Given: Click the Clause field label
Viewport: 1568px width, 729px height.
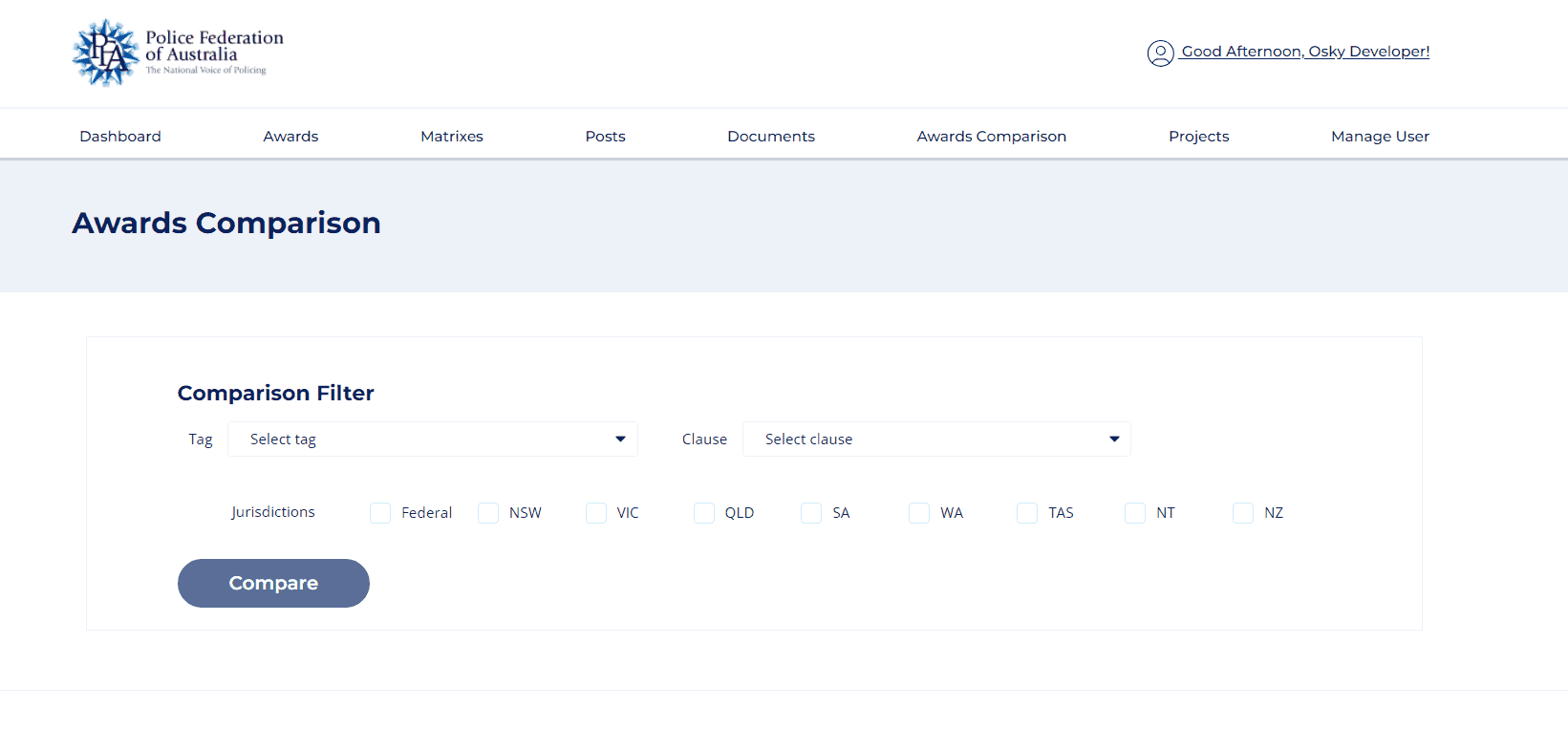Looking at the screenshot, I should 704,440.
